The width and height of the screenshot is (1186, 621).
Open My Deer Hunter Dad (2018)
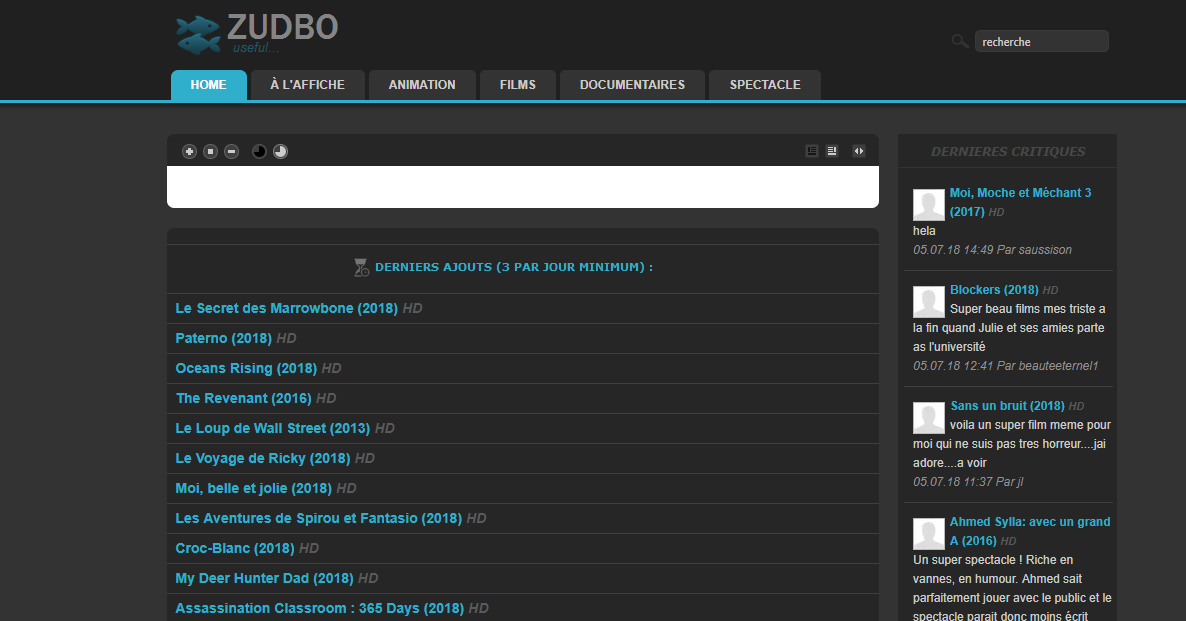(264, 579)
